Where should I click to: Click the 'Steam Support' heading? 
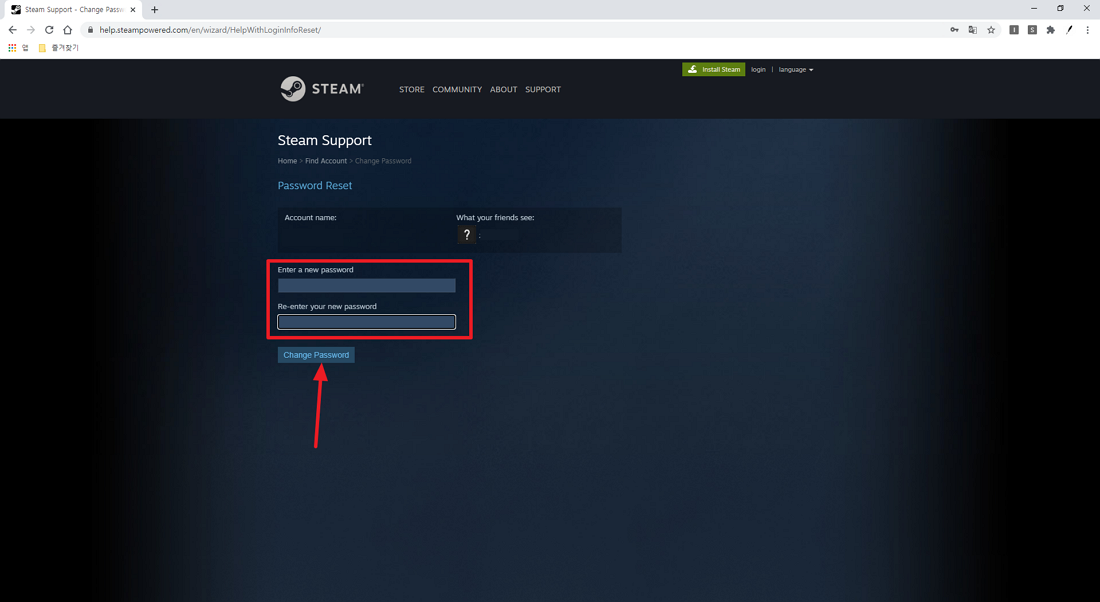pyautogui.click(x=324, y=140)
